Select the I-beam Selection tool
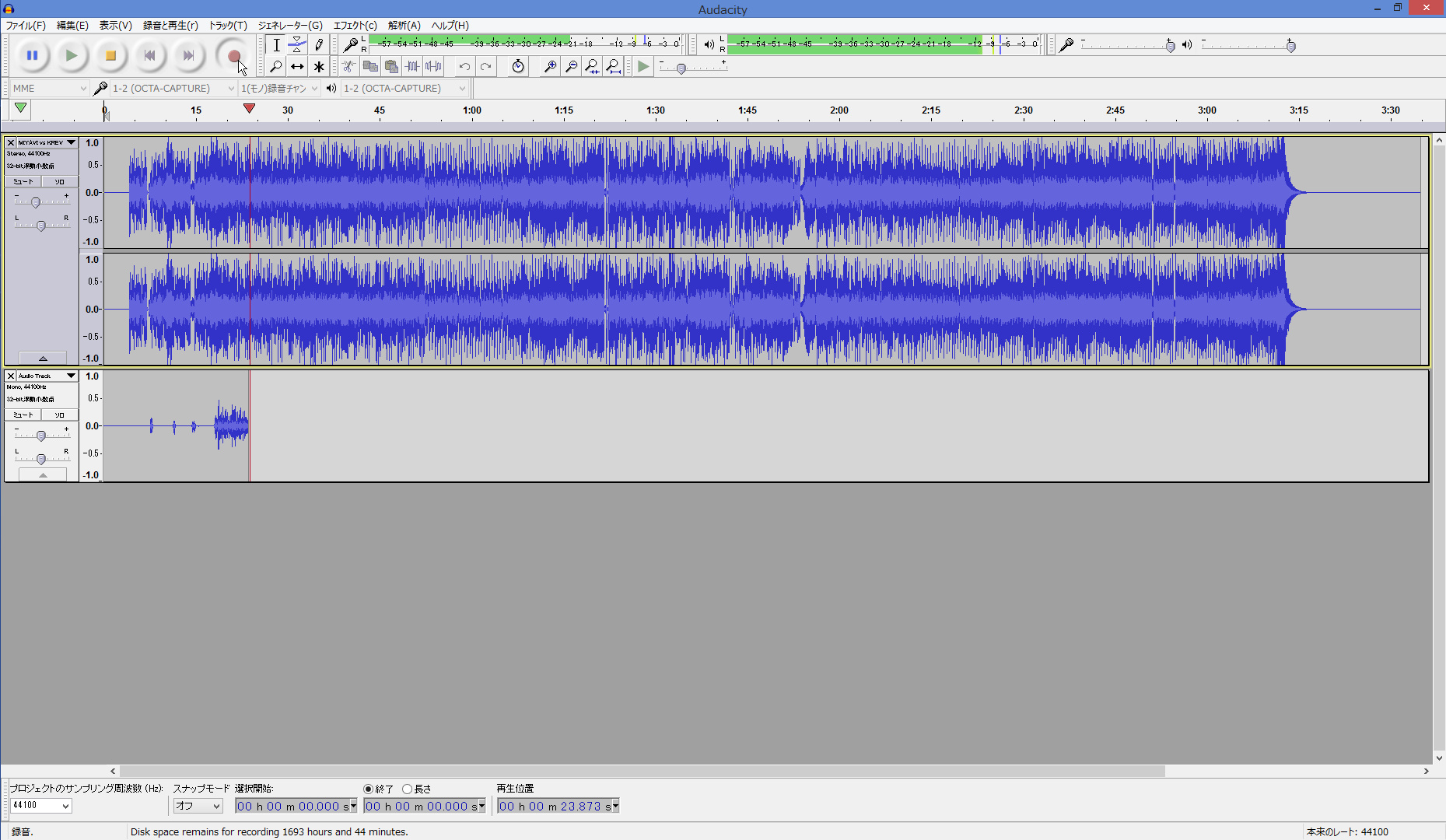This screenshot has height=840, width=1446. click(276, 45)
